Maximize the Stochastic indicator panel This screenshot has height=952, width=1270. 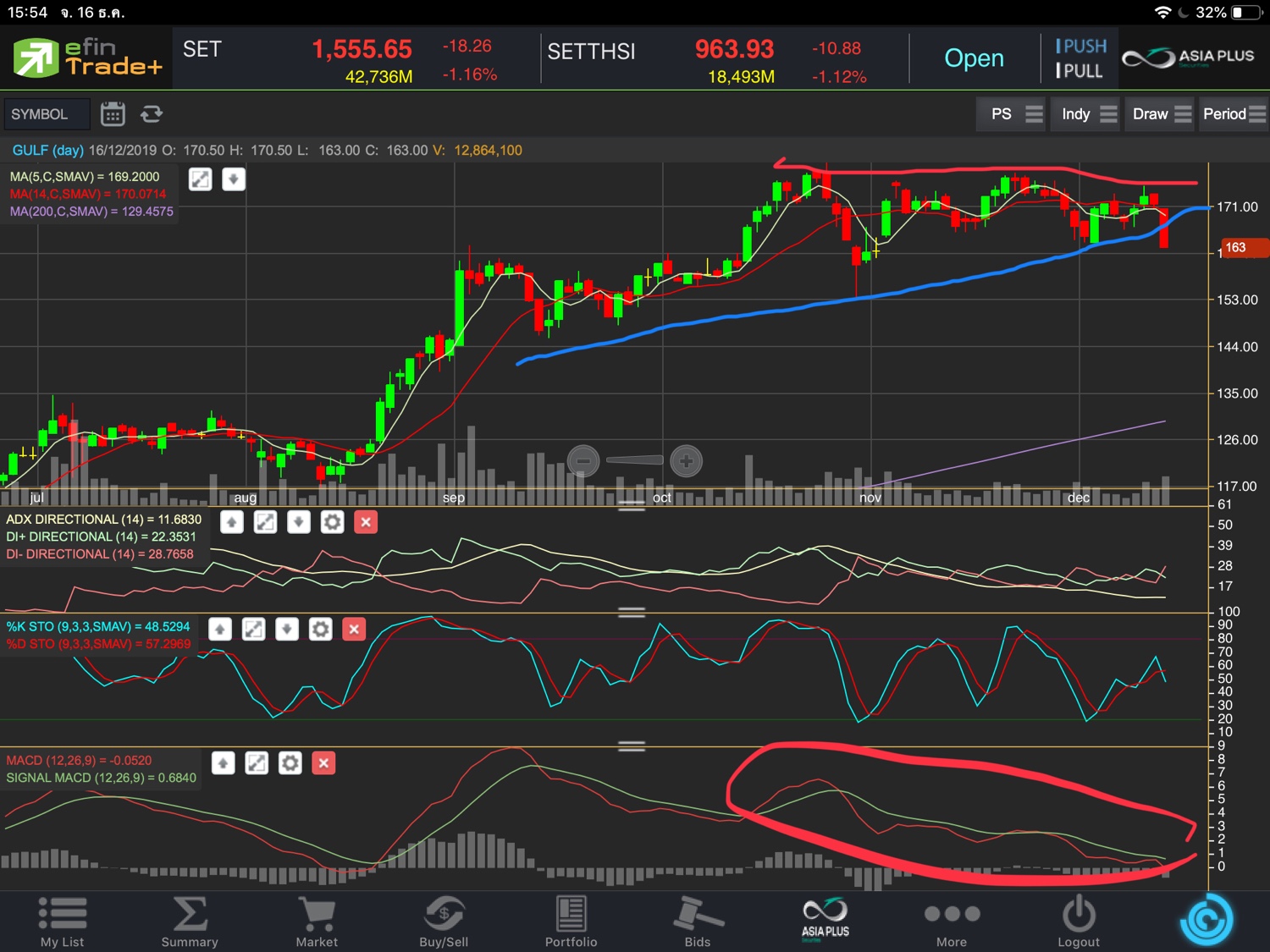253,629
